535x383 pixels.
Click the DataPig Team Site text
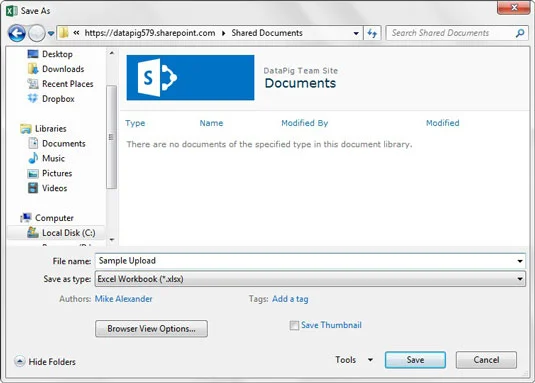pyautogui.click(x=301, y=71)
